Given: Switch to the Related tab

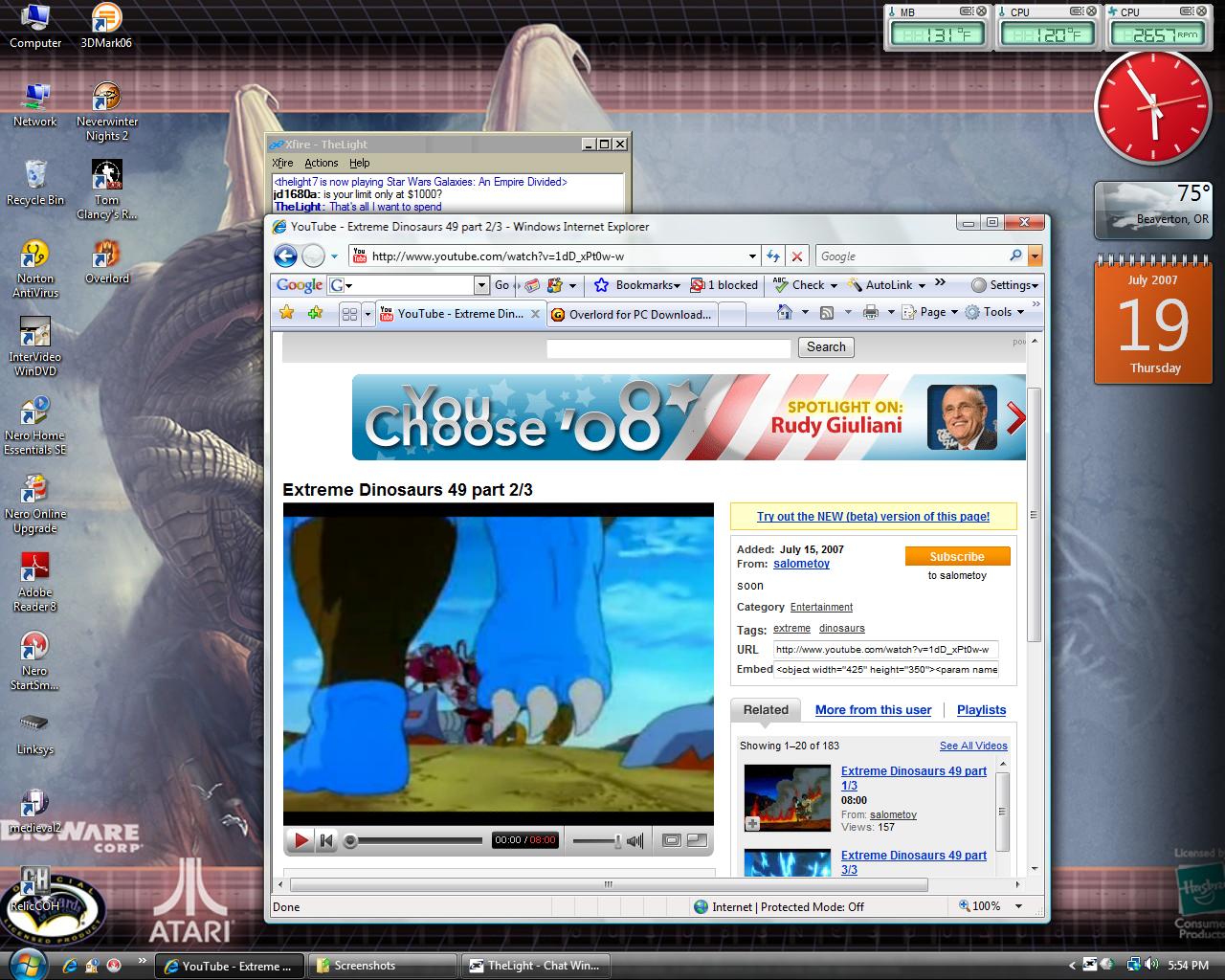Looking at the screenshot, I should click(x=766, y=710).
